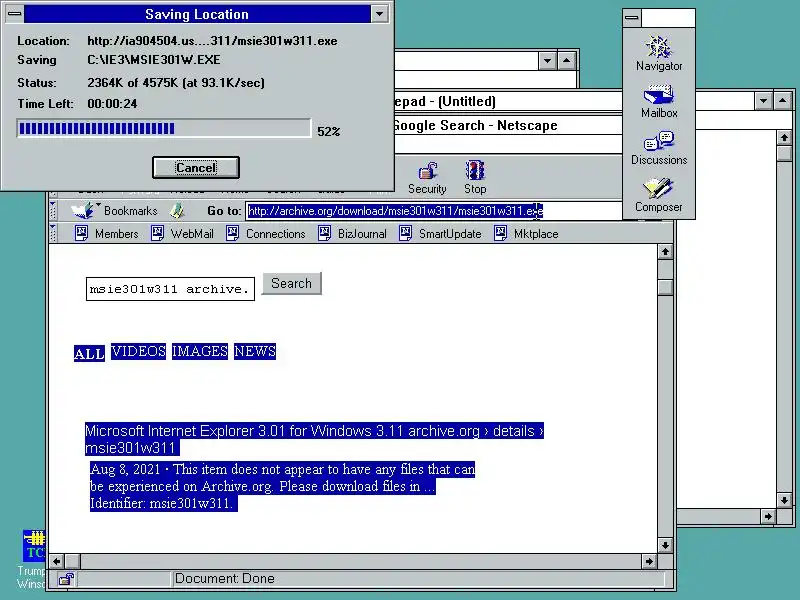Minimize the Saving Location dialog
The image size is (800, 600).
click(379, 14)
